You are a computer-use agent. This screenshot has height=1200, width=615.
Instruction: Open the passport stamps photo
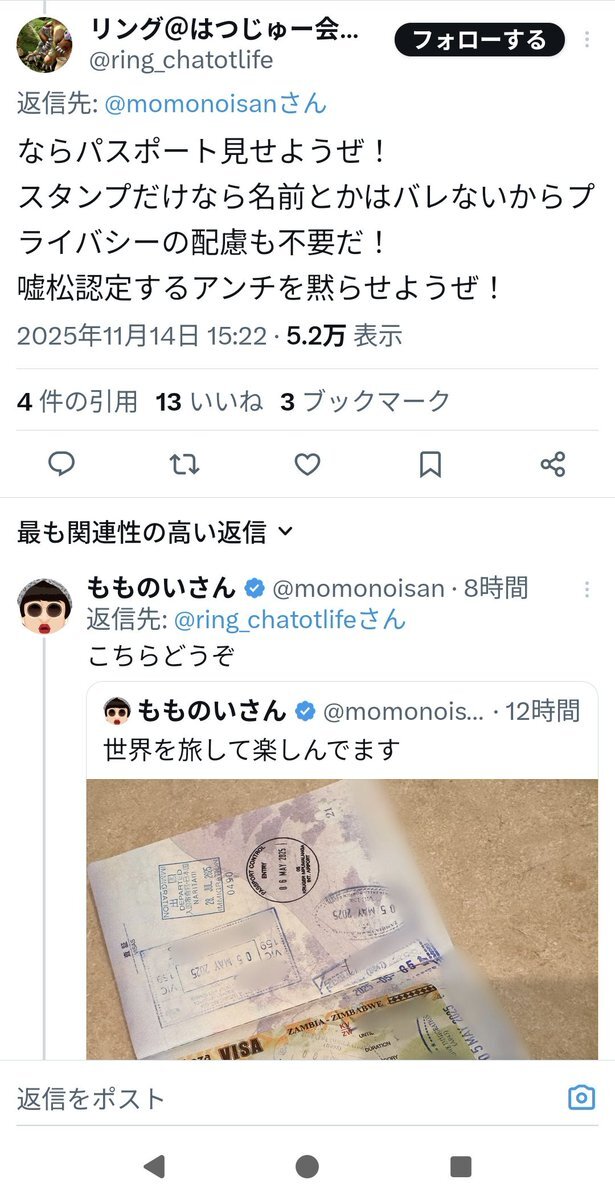tap(342, 920)
